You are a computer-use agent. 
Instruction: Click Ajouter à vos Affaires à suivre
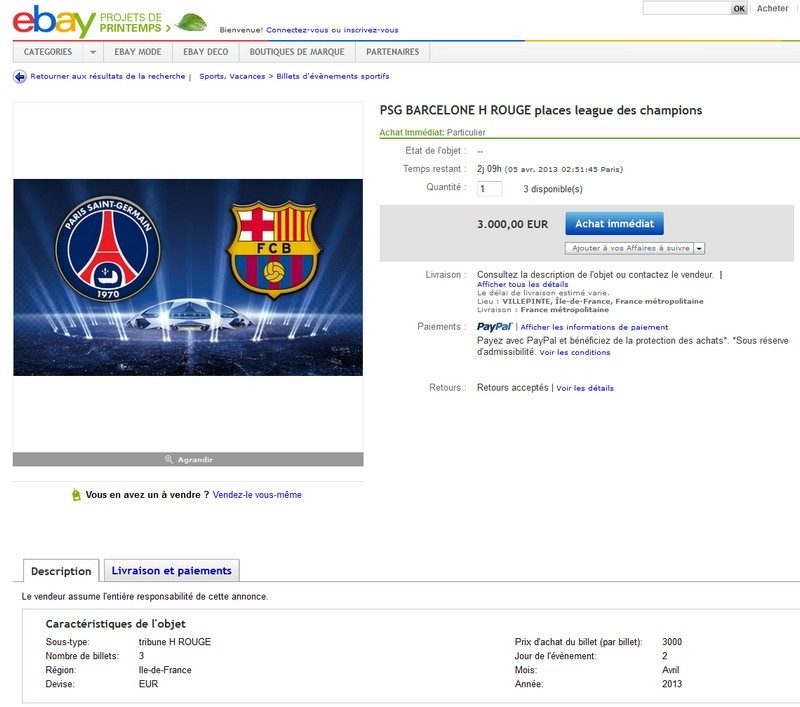point(630,248)
